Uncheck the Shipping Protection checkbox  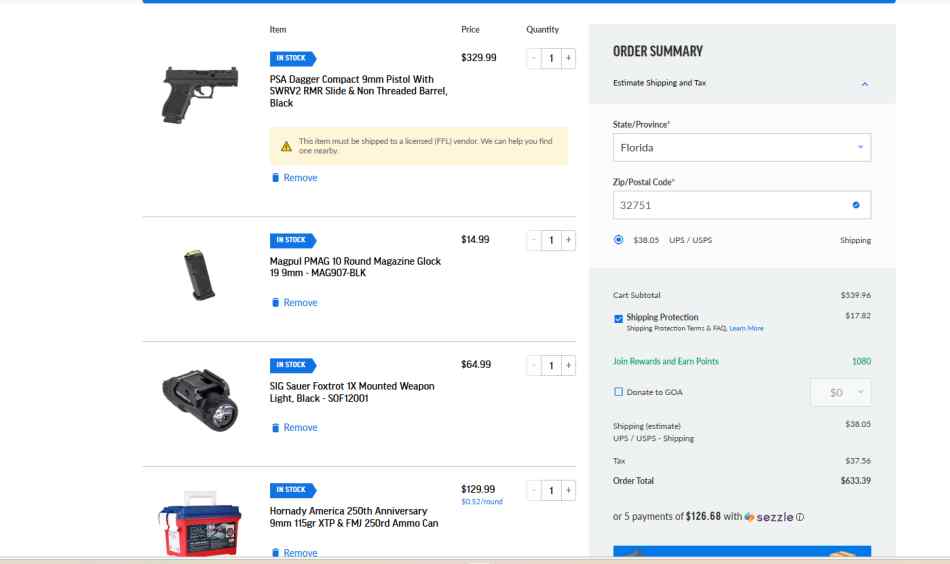coord(618,319)
